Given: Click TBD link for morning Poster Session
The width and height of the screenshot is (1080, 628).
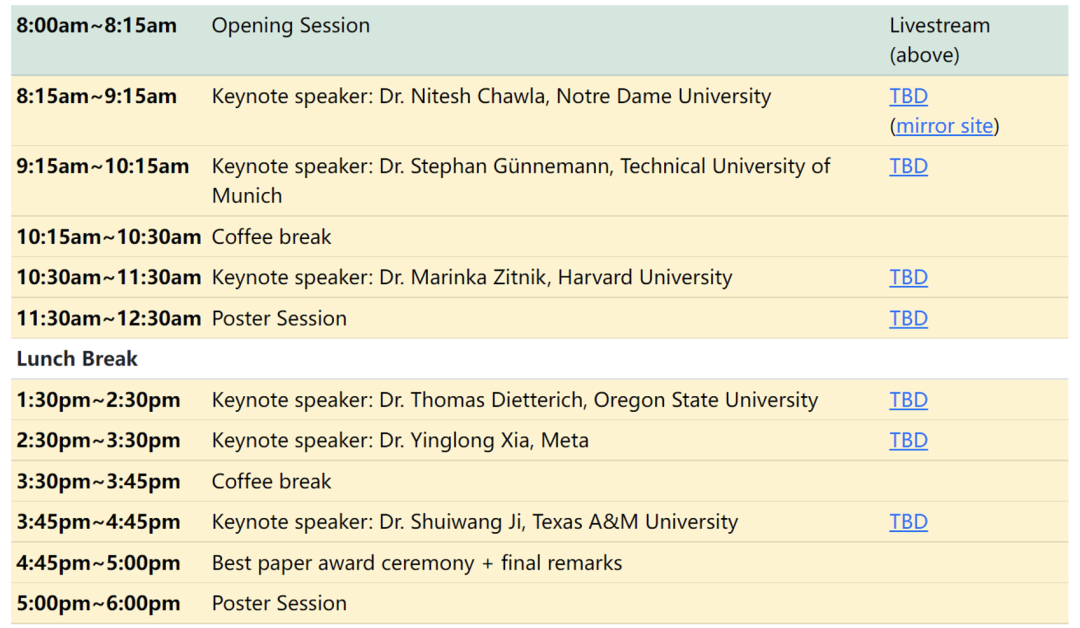Looking at the screenshot, I should (908, 319).
